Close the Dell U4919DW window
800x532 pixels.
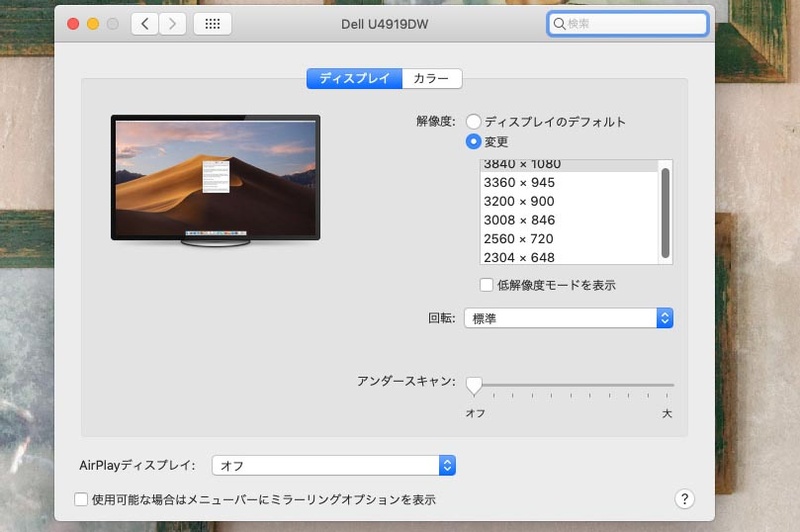coord(73,24)
